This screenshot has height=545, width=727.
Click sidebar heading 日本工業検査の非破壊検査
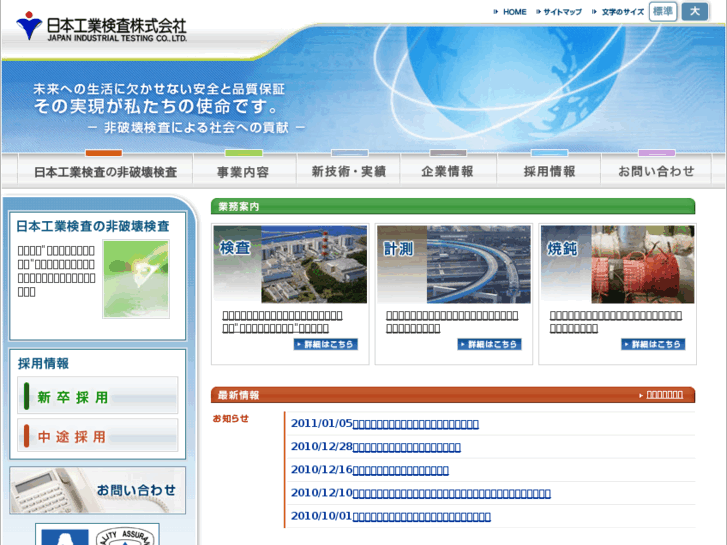[93, 226]
